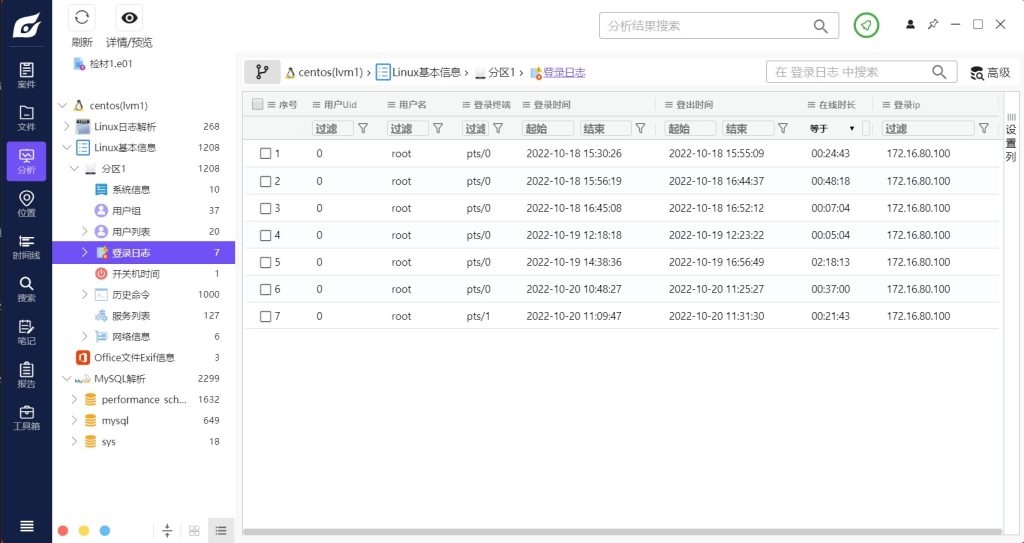Check the checkbox for row 1
1024x543 pixels.
(266, 154)
